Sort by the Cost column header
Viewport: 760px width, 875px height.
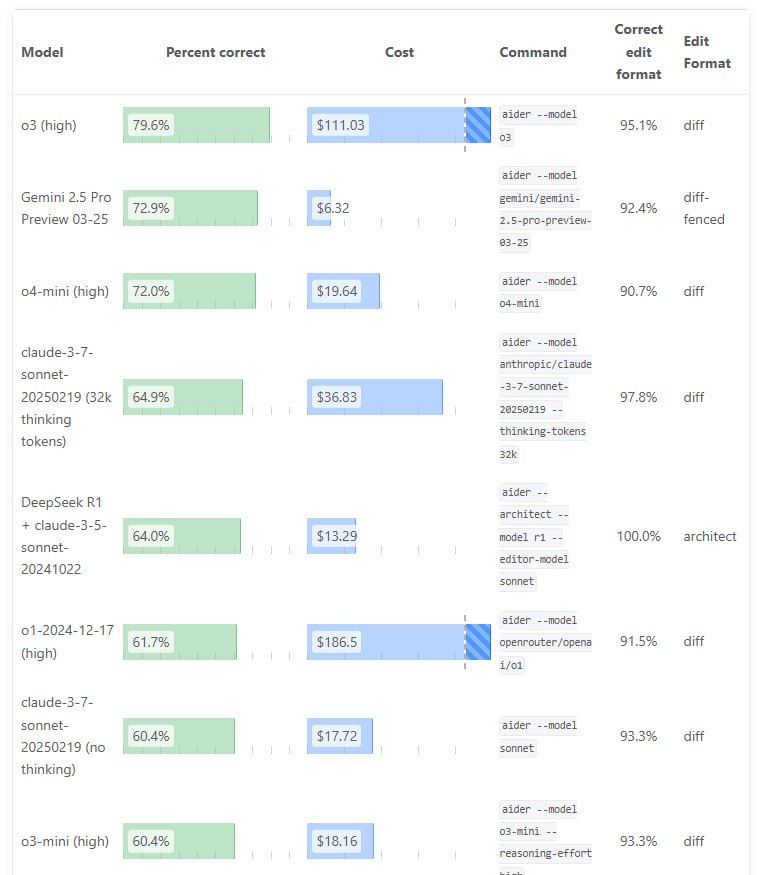(399, 52)
